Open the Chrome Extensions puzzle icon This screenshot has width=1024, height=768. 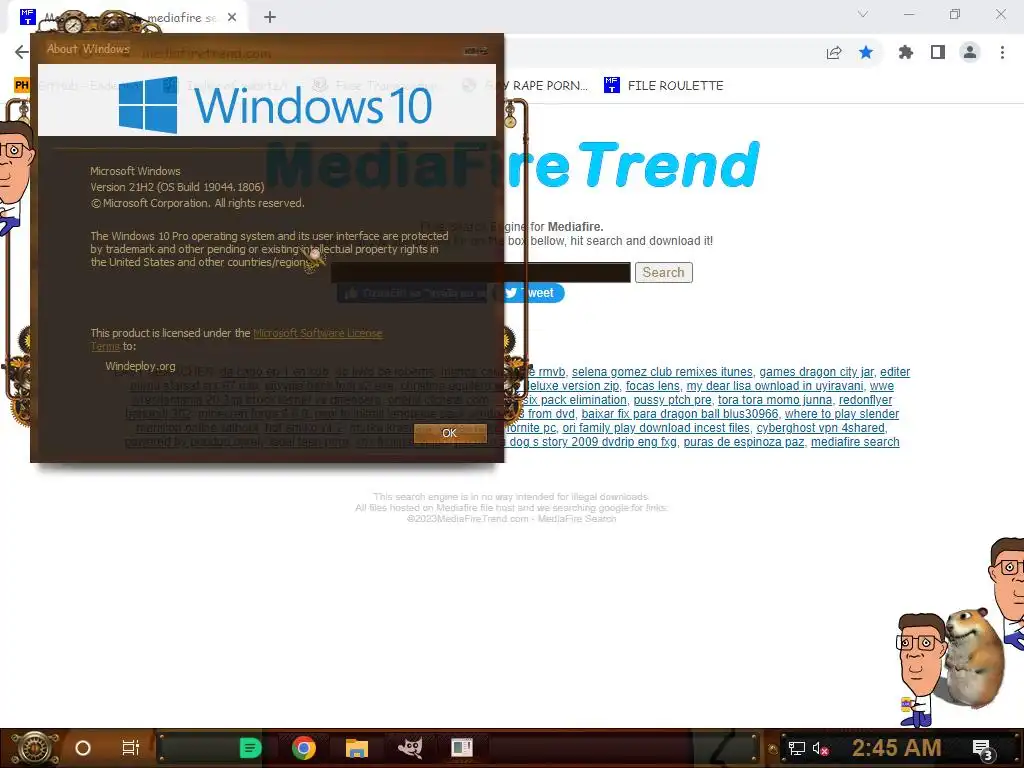tap(905, 52)
